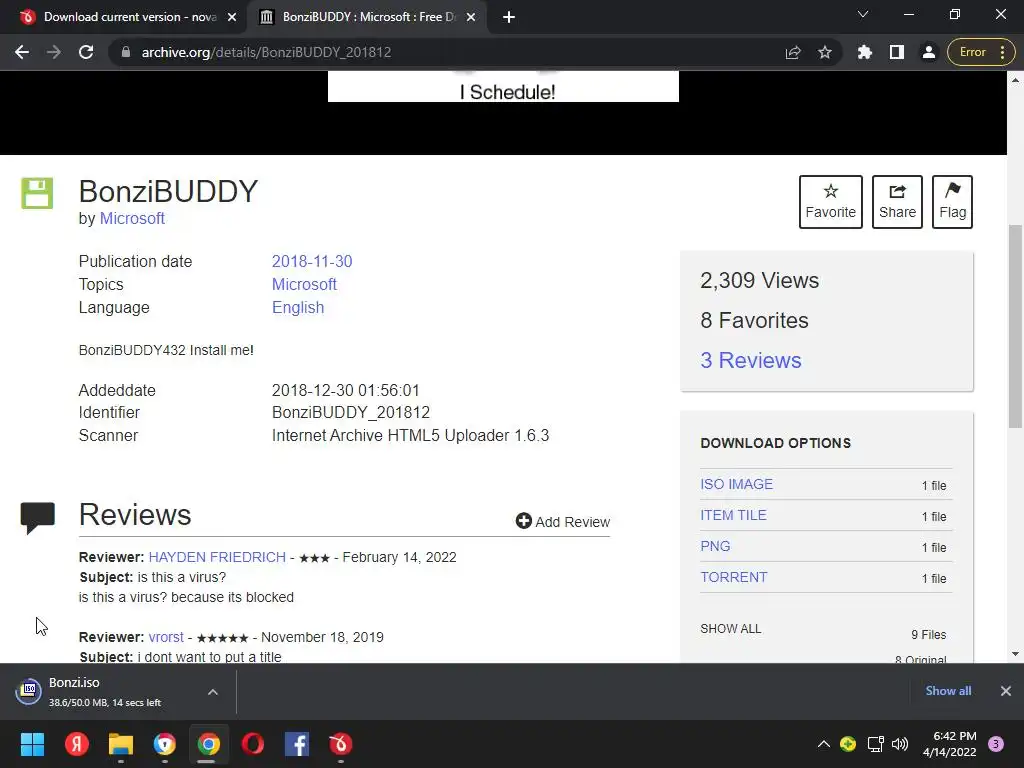The width and height of the screenshot is (1024, 768).
Task: Click the Favorite star button
Action: [x=830, y=202]
